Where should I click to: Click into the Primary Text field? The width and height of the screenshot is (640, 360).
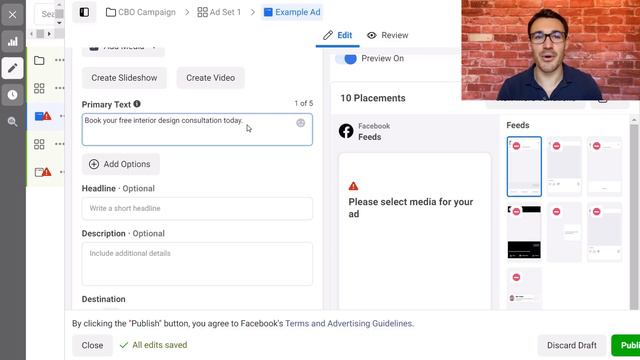click(x=197, y=129)
